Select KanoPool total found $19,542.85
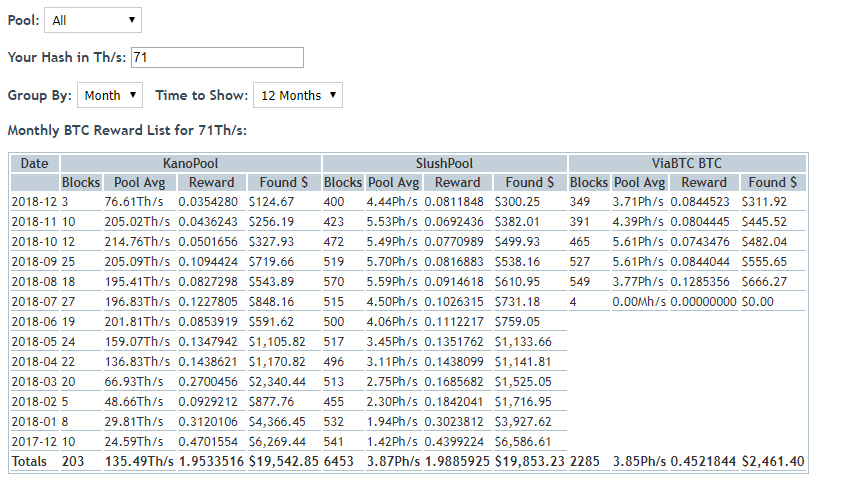The height and width of the screenshot is (485, 842). pyautogui.click(x=284, y=461)
